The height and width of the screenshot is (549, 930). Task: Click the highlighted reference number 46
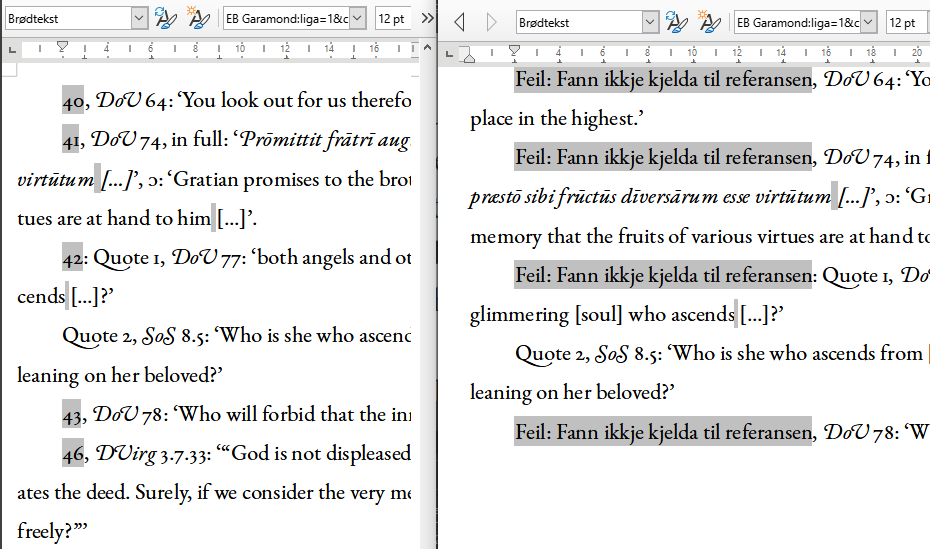[x=73, y=454]
